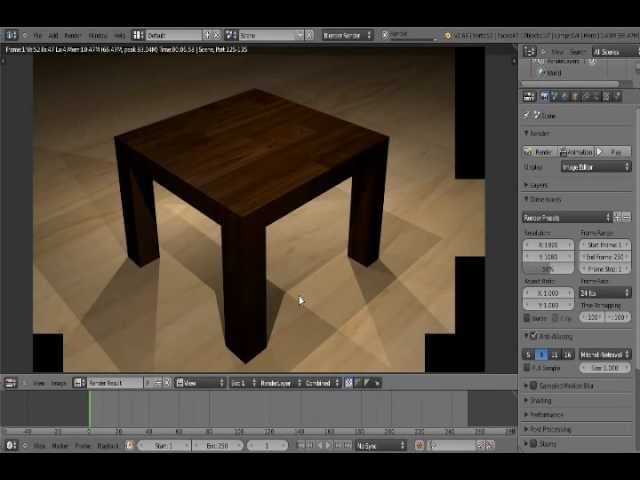Viewport: 640px width, 480px height.
Task: Toggle the Full Sample checkbox
Action: click(527, 368)
